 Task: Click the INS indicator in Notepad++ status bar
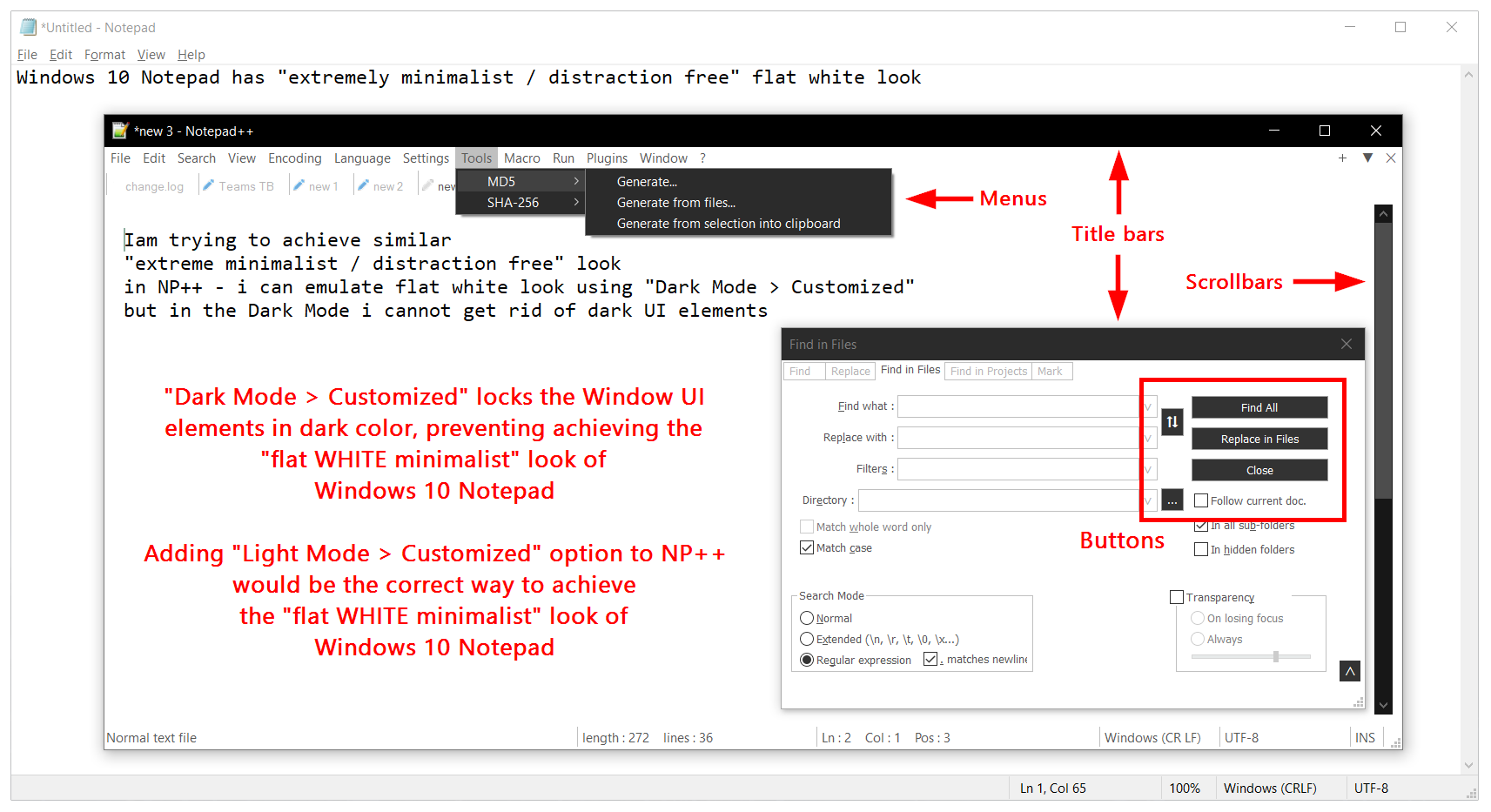(x=1365, y=737)
